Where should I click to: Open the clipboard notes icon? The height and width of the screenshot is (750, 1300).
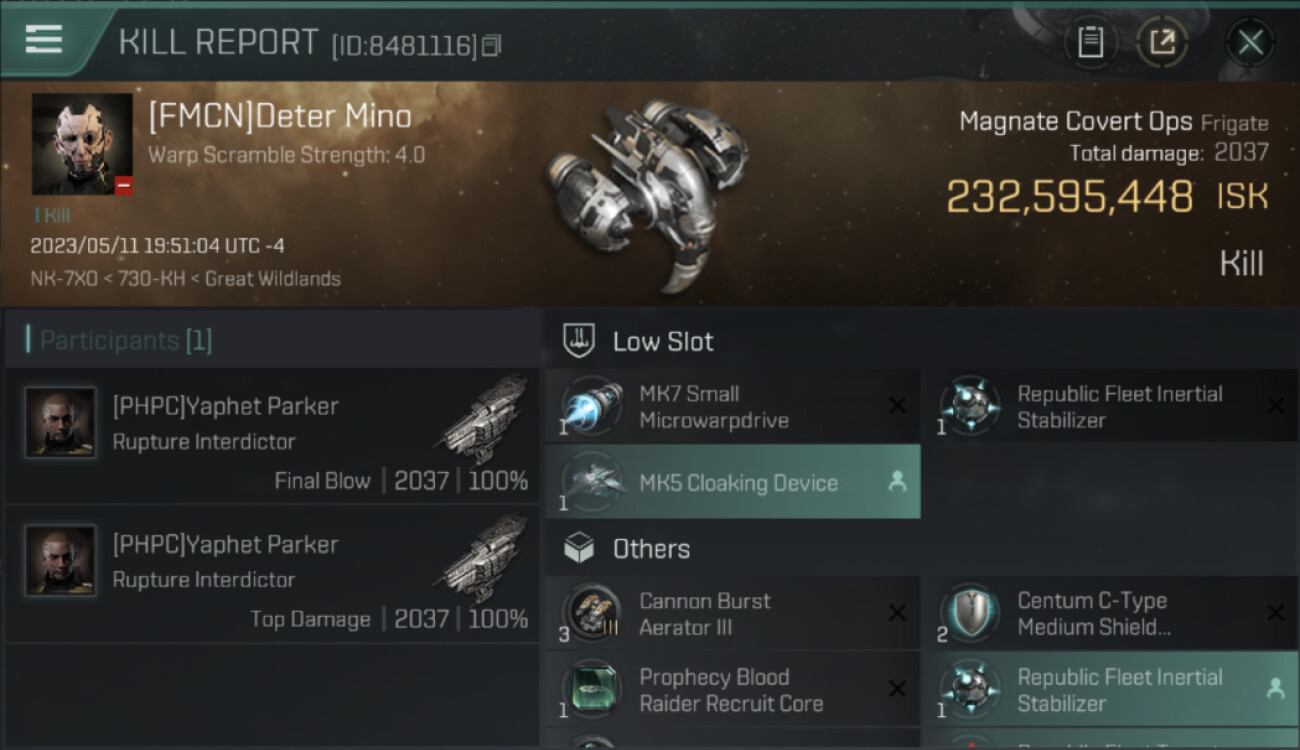coord(1090,42)
